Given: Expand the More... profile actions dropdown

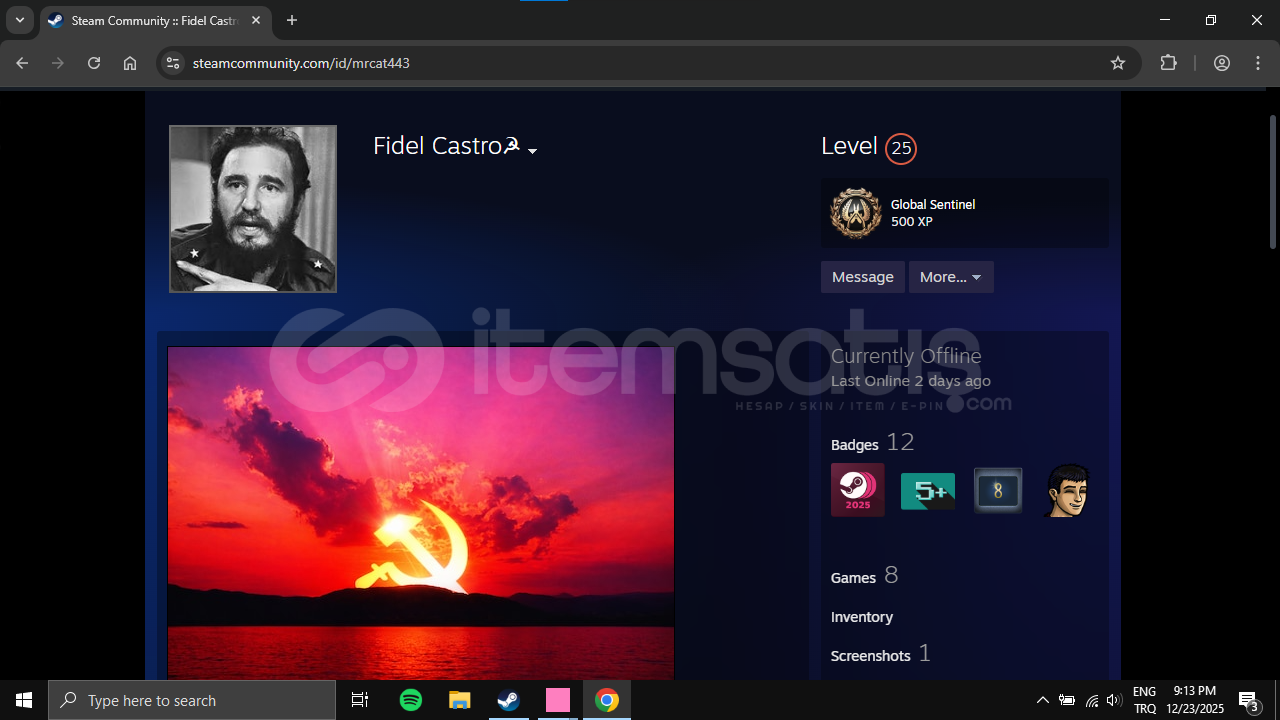Looking at the screenshot, I should coord(950,277).
